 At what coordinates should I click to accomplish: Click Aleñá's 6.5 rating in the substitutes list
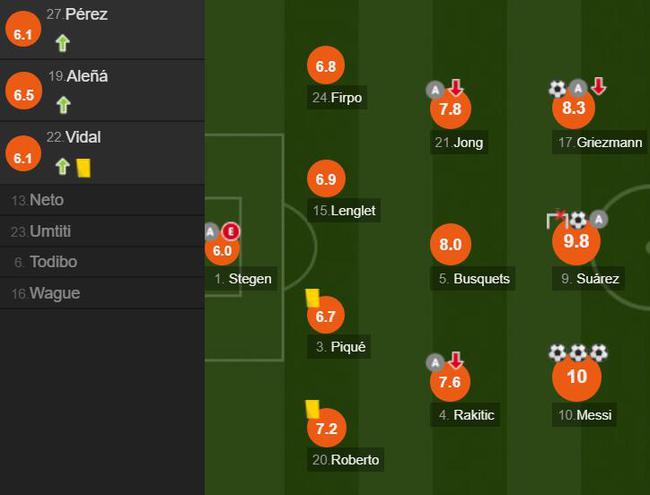pyautogui.click(x=24, y=95)
